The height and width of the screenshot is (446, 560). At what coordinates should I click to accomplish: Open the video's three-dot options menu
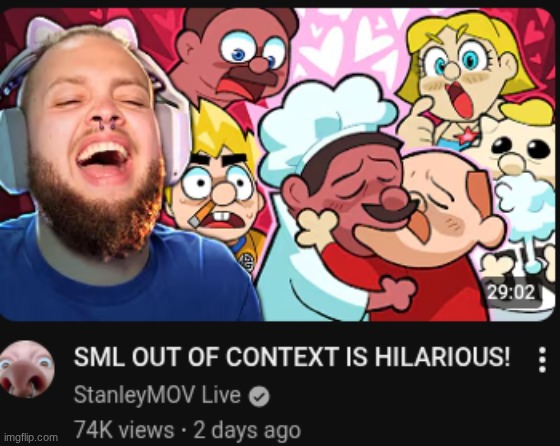point(542,360)
